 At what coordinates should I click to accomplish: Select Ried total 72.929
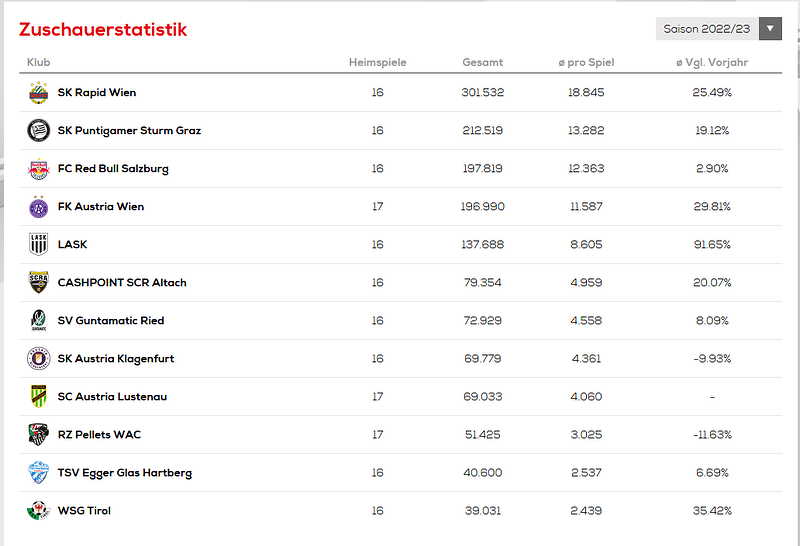483,320
